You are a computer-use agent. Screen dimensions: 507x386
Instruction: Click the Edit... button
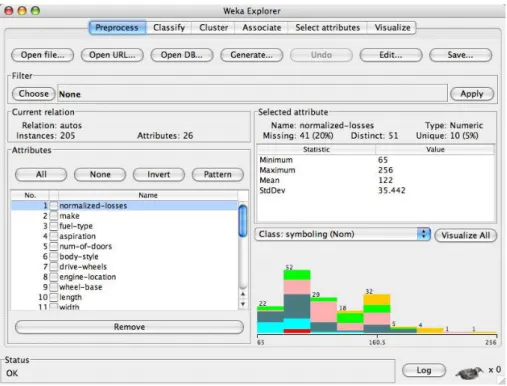[x=391, y=55]
